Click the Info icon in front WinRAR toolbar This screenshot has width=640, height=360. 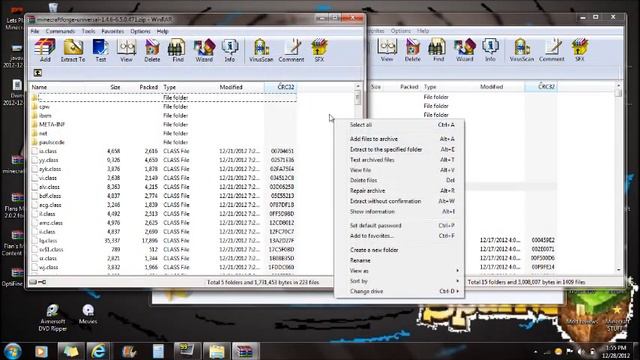coord(230,50)
